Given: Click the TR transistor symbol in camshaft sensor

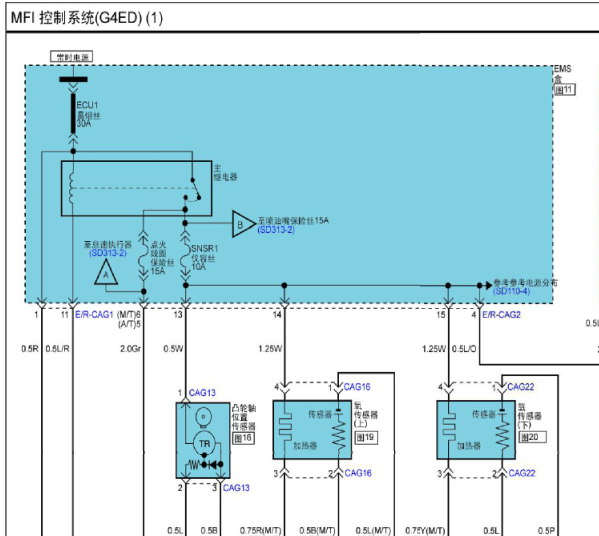Looking at the screenshot, I should [204, 444].
